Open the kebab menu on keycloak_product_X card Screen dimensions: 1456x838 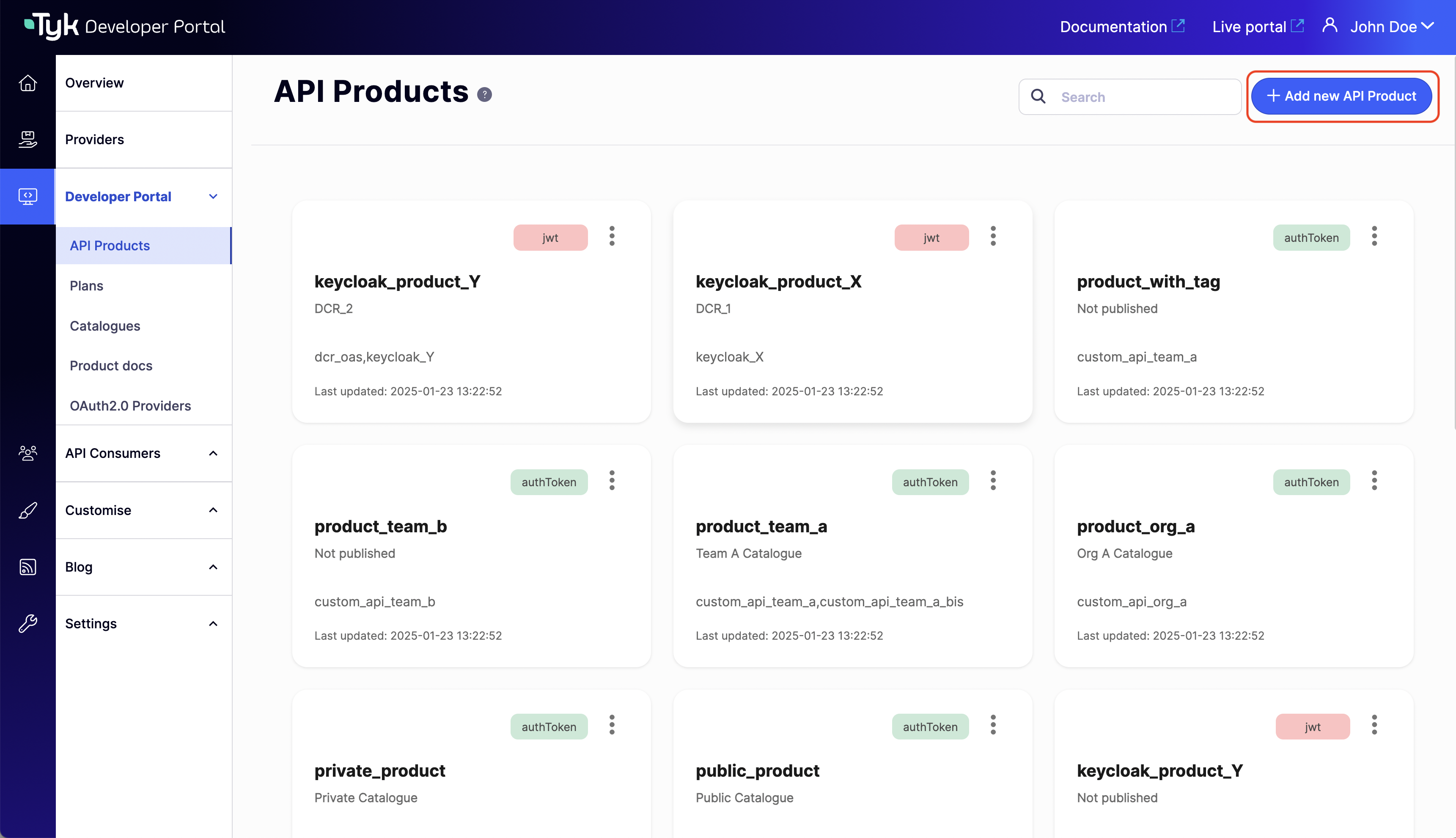tap(992, 236)
